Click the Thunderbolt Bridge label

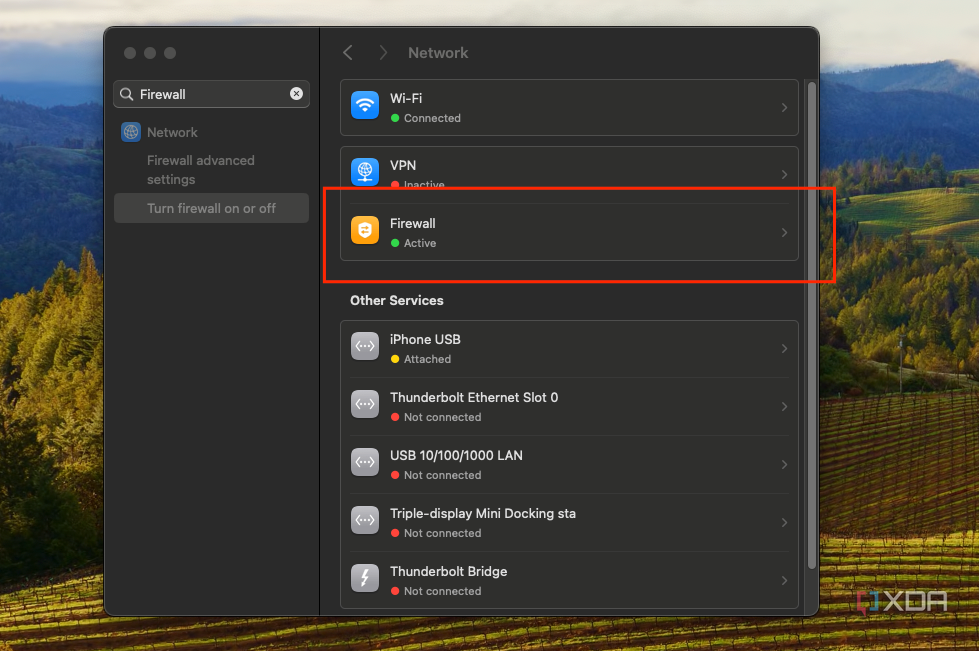tap(448, 572)
